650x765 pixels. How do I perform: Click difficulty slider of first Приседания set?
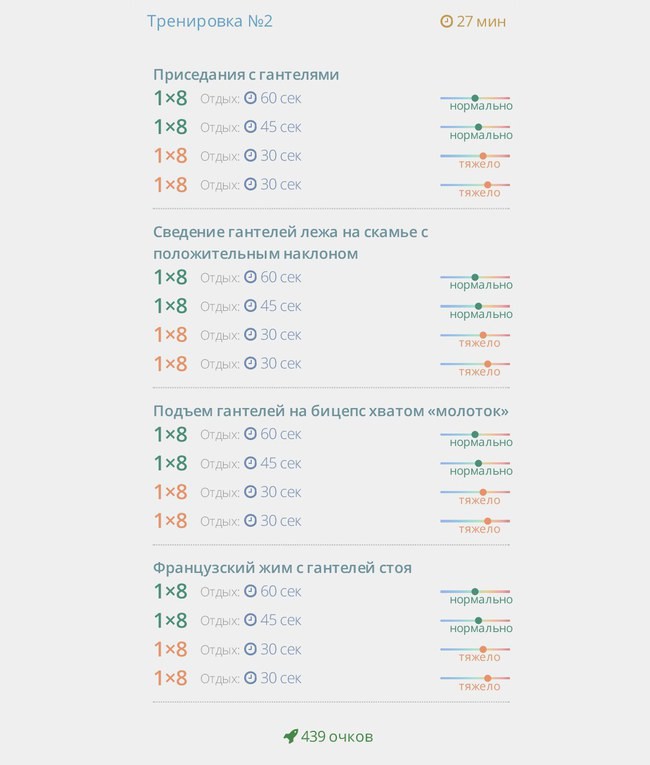[475, 98]
